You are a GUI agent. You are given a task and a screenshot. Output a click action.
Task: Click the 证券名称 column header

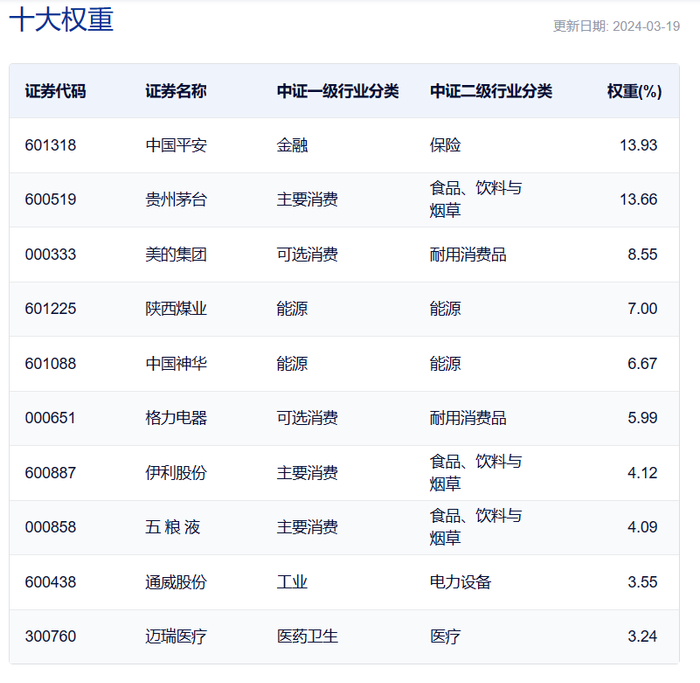[x=176, y=91]
